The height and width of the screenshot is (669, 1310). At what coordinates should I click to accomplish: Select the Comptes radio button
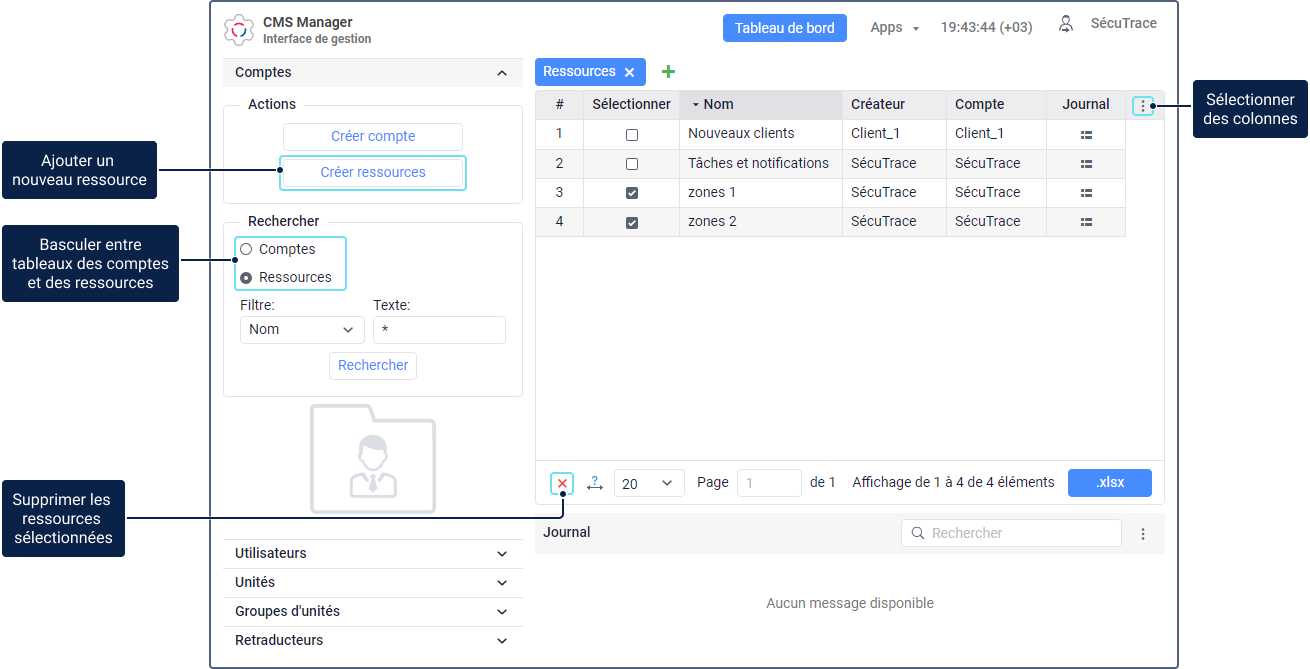click(x=246, y=250)
